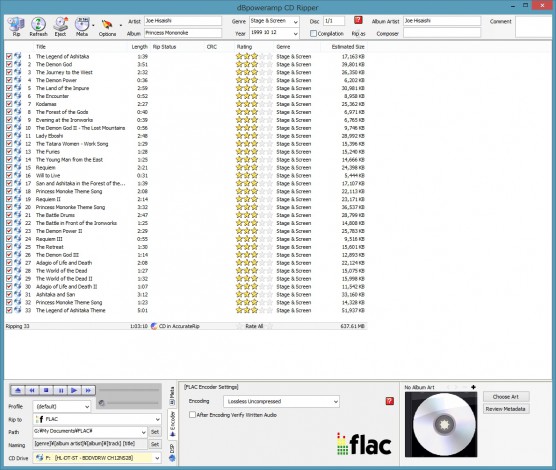
Task: Open the Year dropdown
Action: 295,34
